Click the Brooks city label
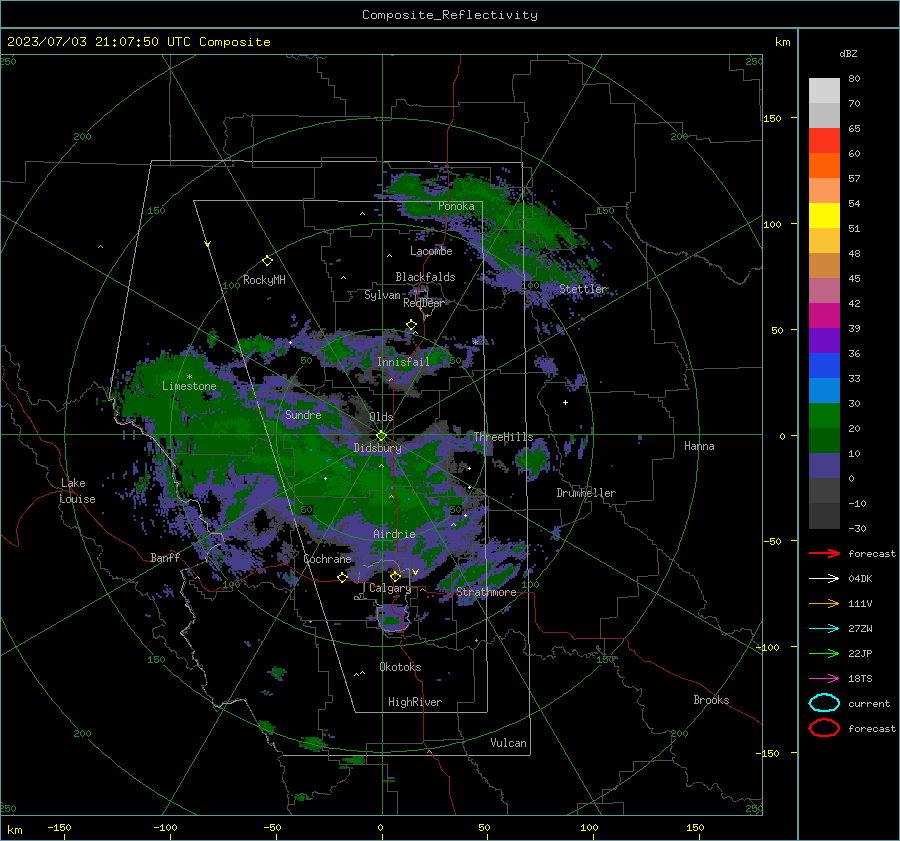900x841 pixels. point(711,700)
